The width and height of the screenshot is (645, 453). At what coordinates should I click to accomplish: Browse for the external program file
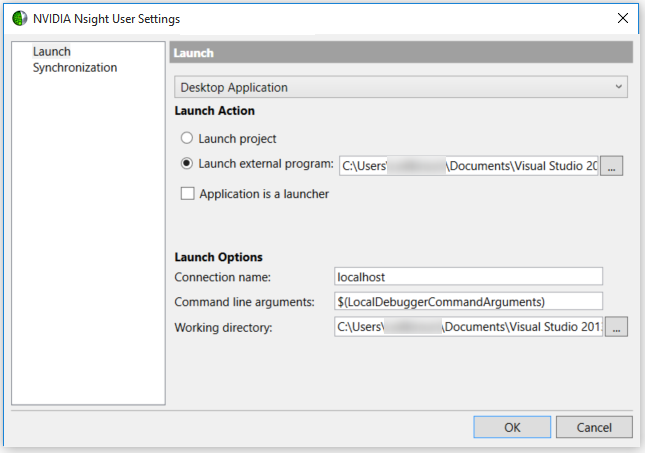point(611,166)
